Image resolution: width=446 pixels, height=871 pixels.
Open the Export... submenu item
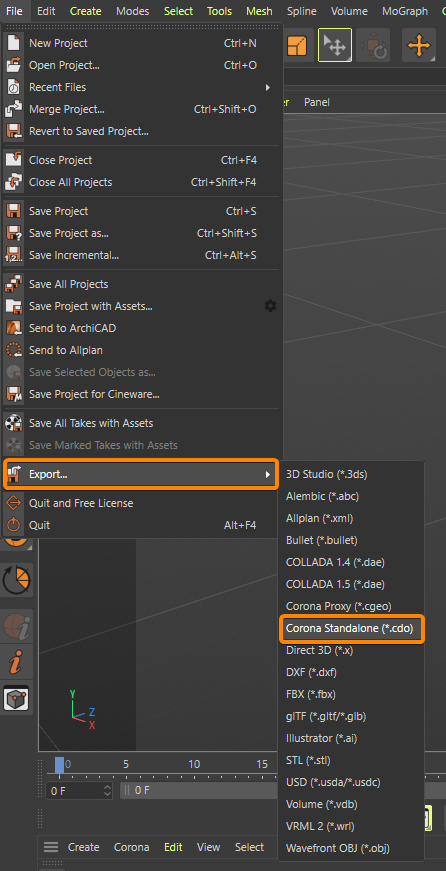pos(140,474)
